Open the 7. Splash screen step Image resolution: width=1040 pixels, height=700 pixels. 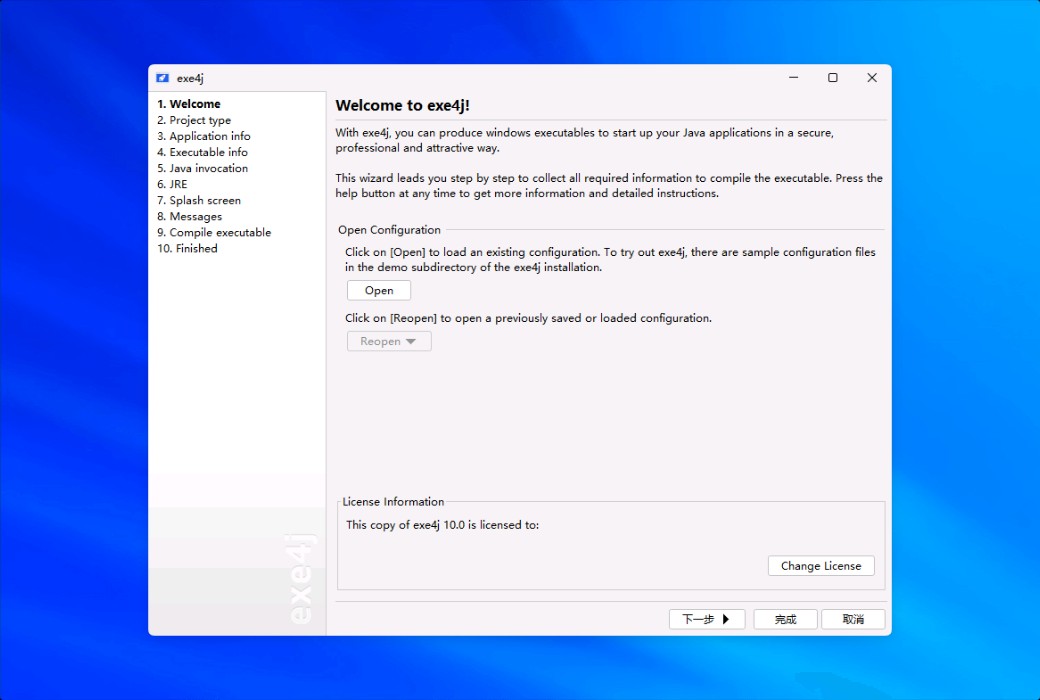199,200
